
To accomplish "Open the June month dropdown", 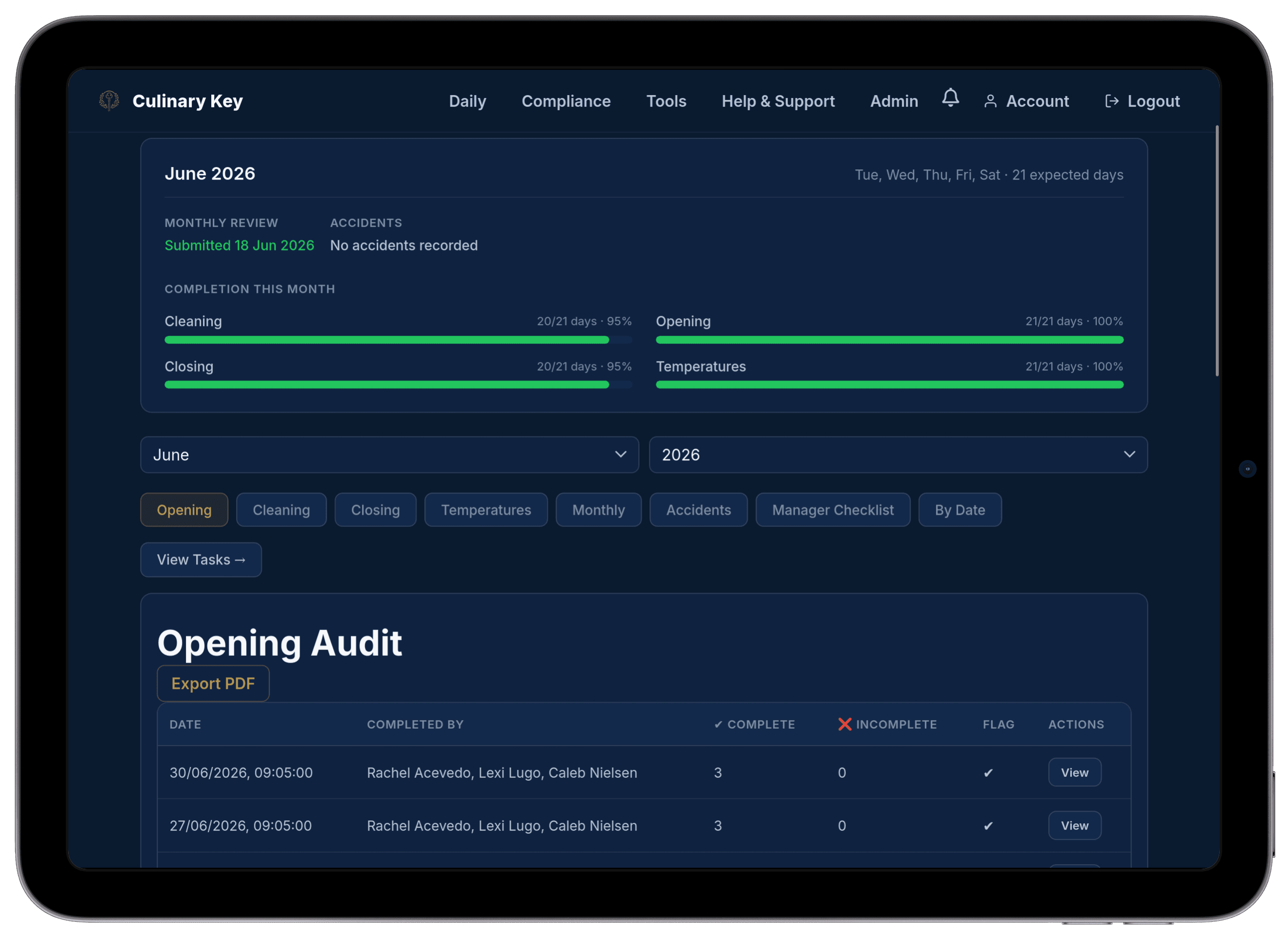I will click(390, 454).
